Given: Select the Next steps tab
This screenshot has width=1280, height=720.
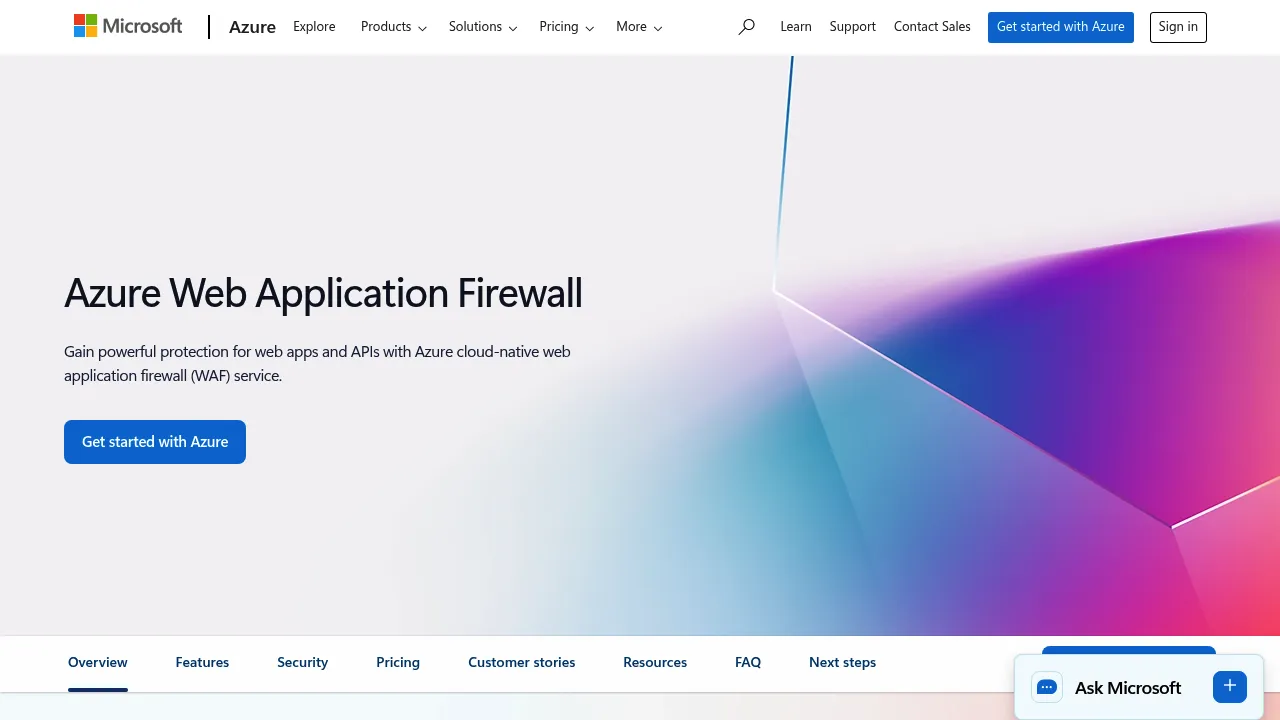Looking at the screenshot, I should pos(842,662).
